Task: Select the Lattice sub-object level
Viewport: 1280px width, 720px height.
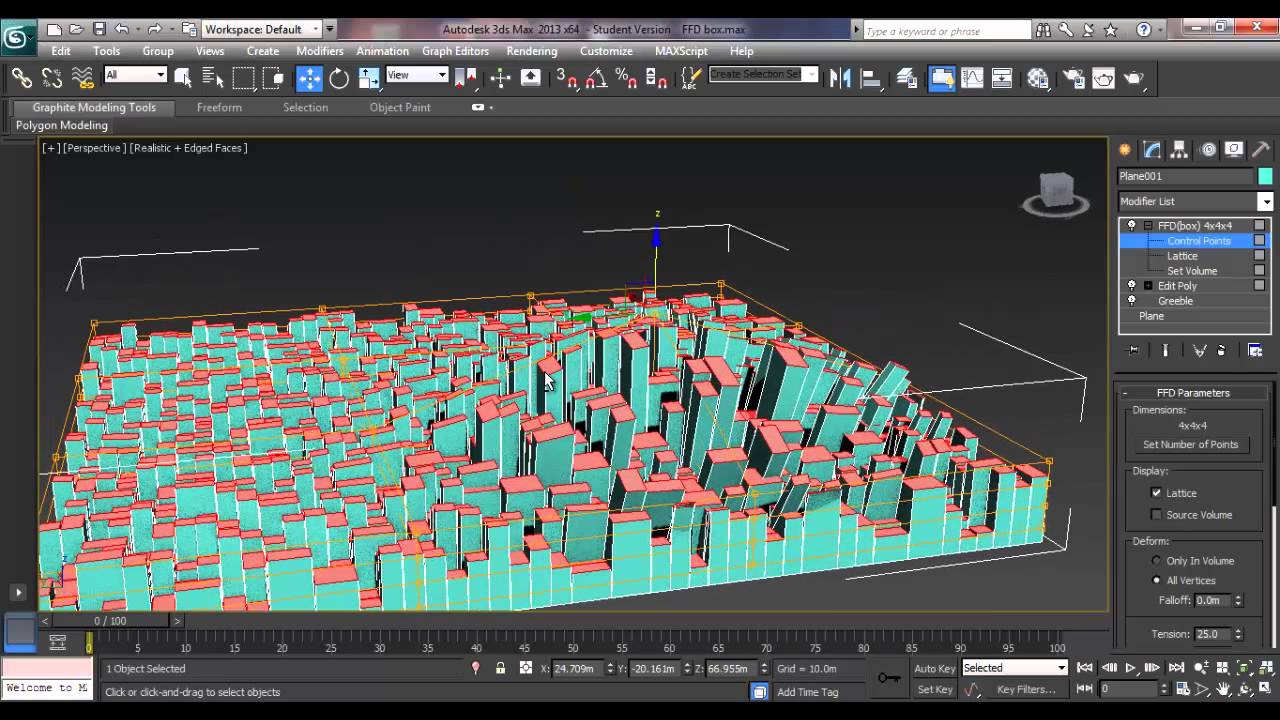Action: click(1182, 256)
